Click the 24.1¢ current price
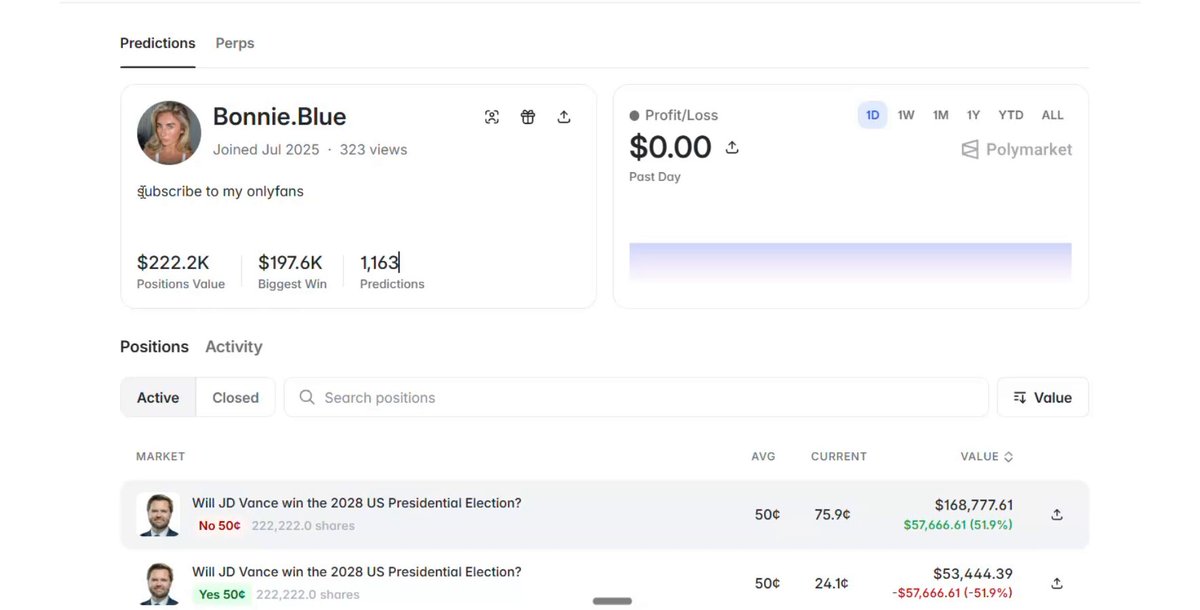1200x610 pixels. coord(832,583)
